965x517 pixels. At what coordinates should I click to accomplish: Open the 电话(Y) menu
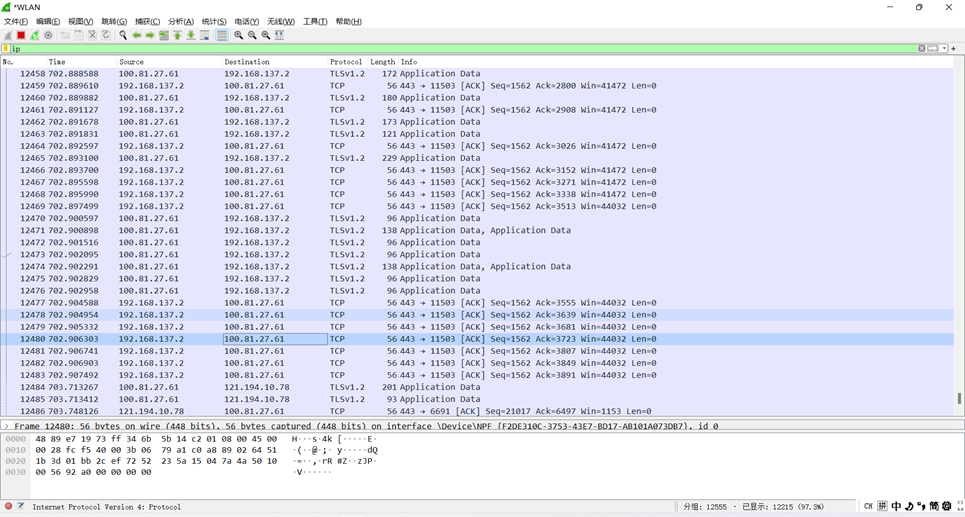click(247, 22)
